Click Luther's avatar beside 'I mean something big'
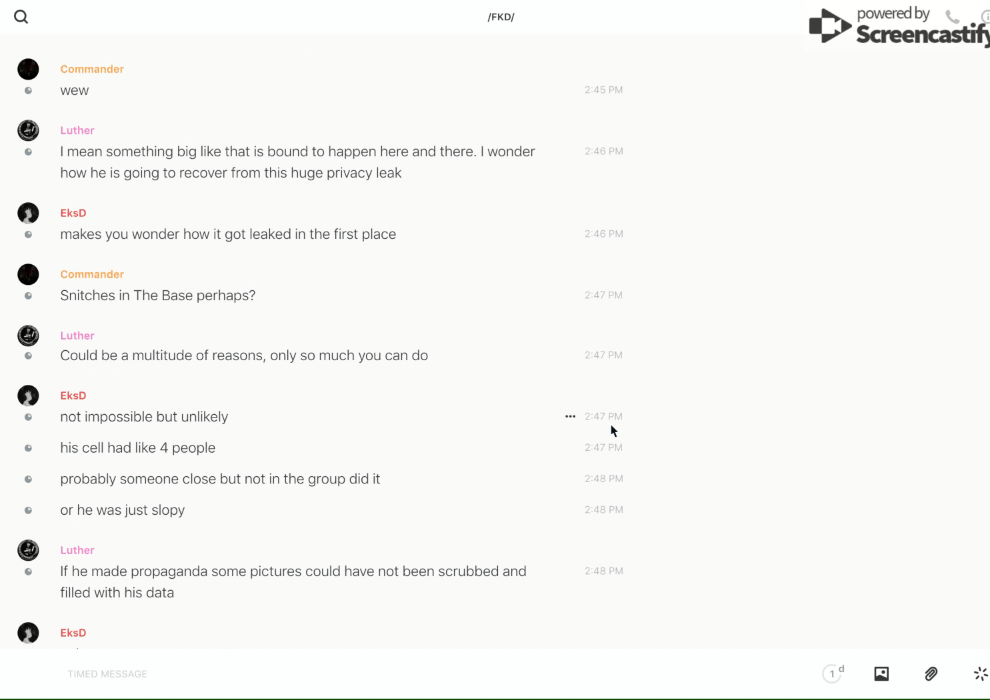Viewport: 990px width, 700px height. click(28, 130)
